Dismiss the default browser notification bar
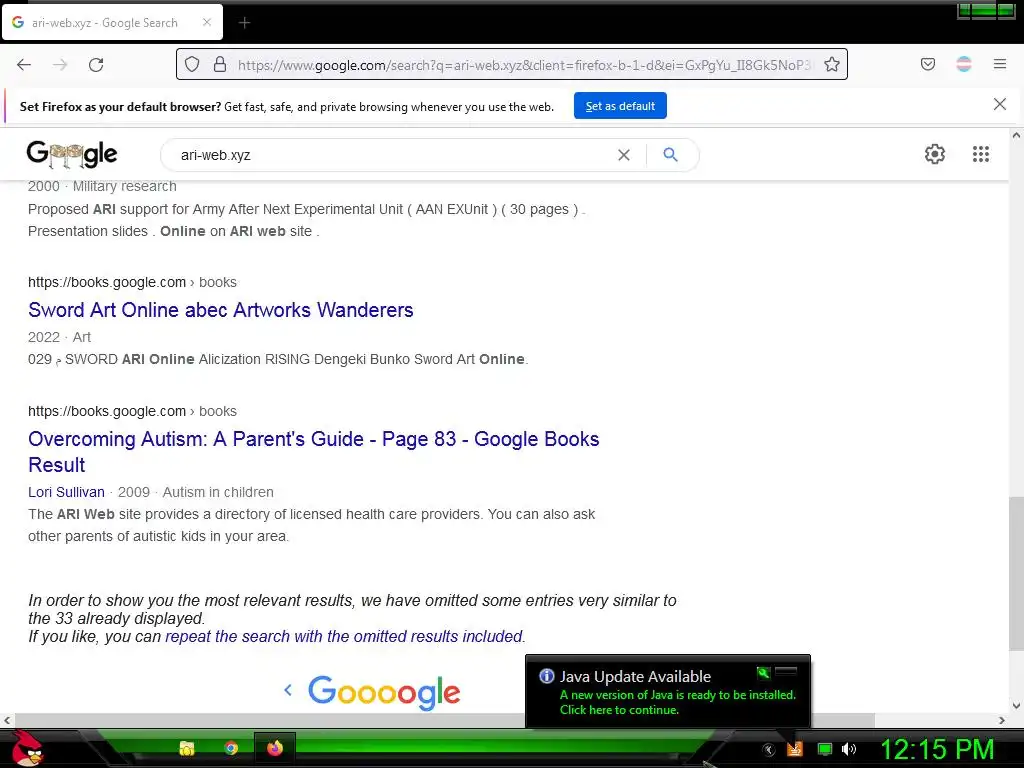This screenshot has height=768, width=1024. pyautogui.click(x=999, y=104)
